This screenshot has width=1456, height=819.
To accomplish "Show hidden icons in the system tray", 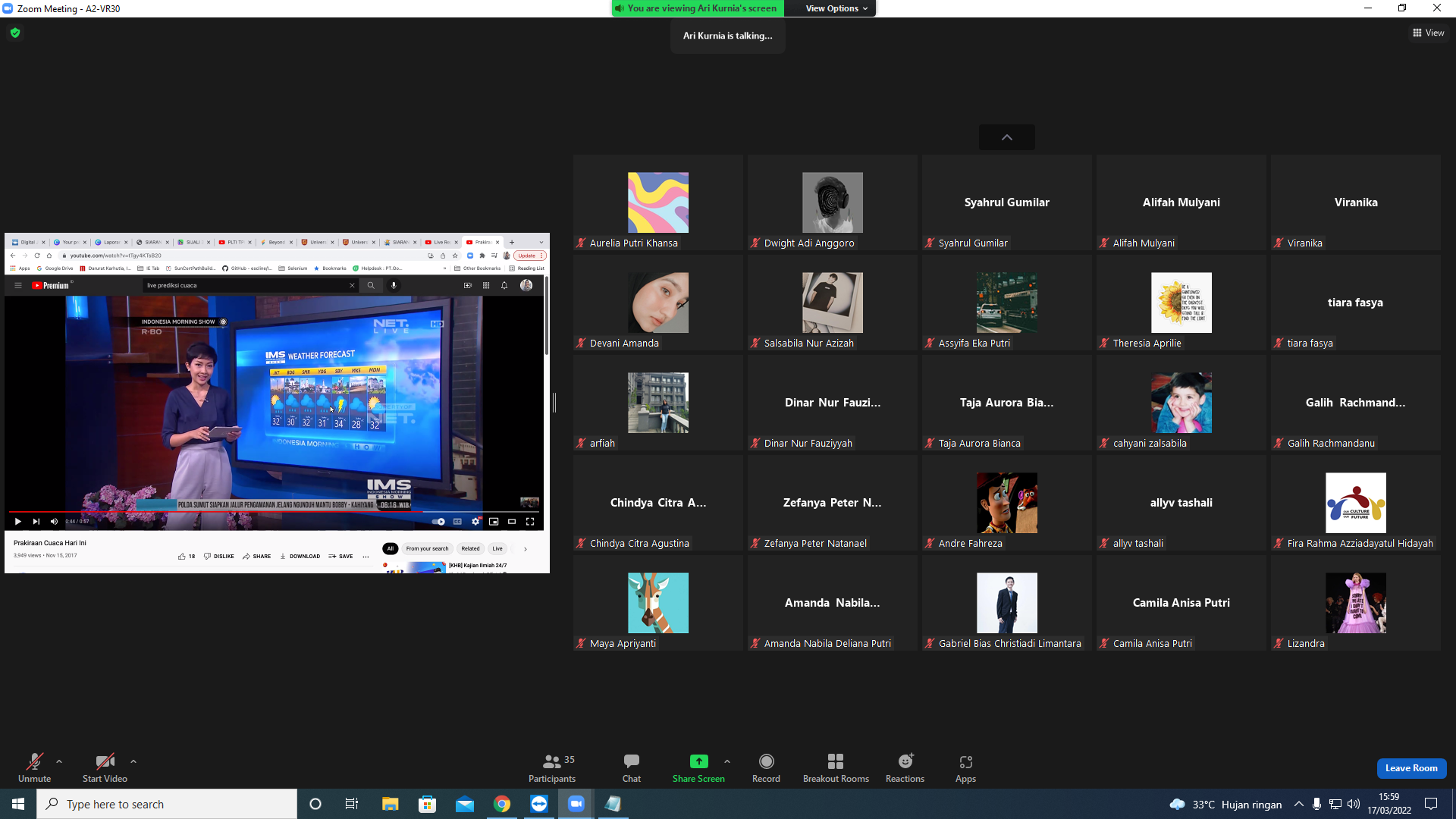I will tap(1299, 804).
